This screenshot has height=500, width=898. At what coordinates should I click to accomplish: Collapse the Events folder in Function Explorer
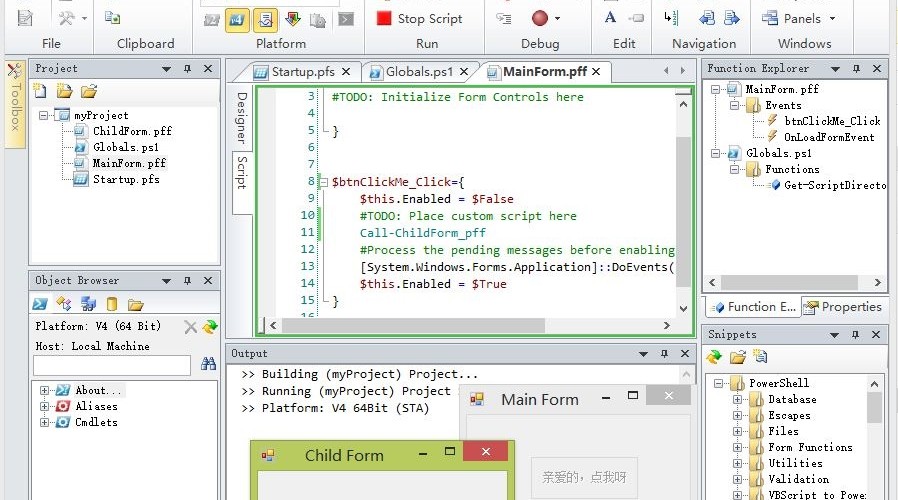tap(734, 105)
